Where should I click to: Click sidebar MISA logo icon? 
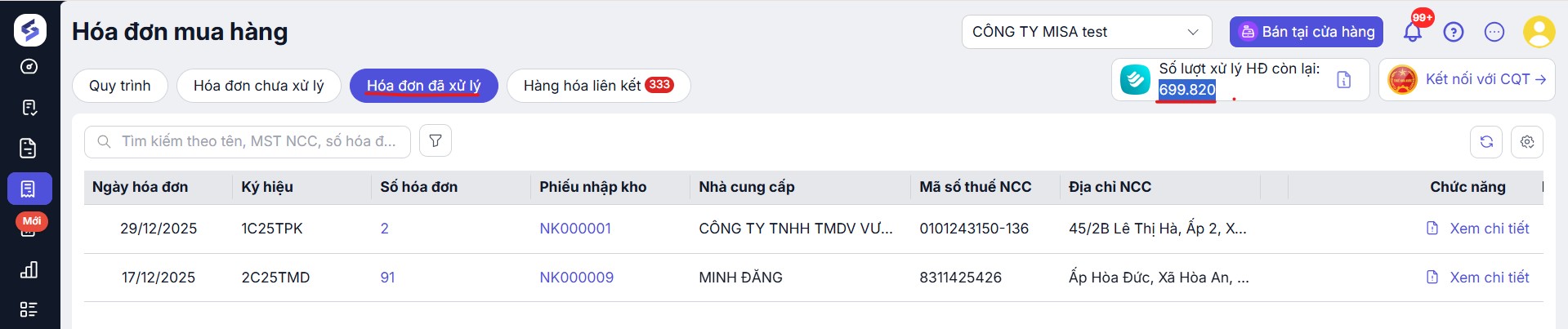(x=29, y=29)
